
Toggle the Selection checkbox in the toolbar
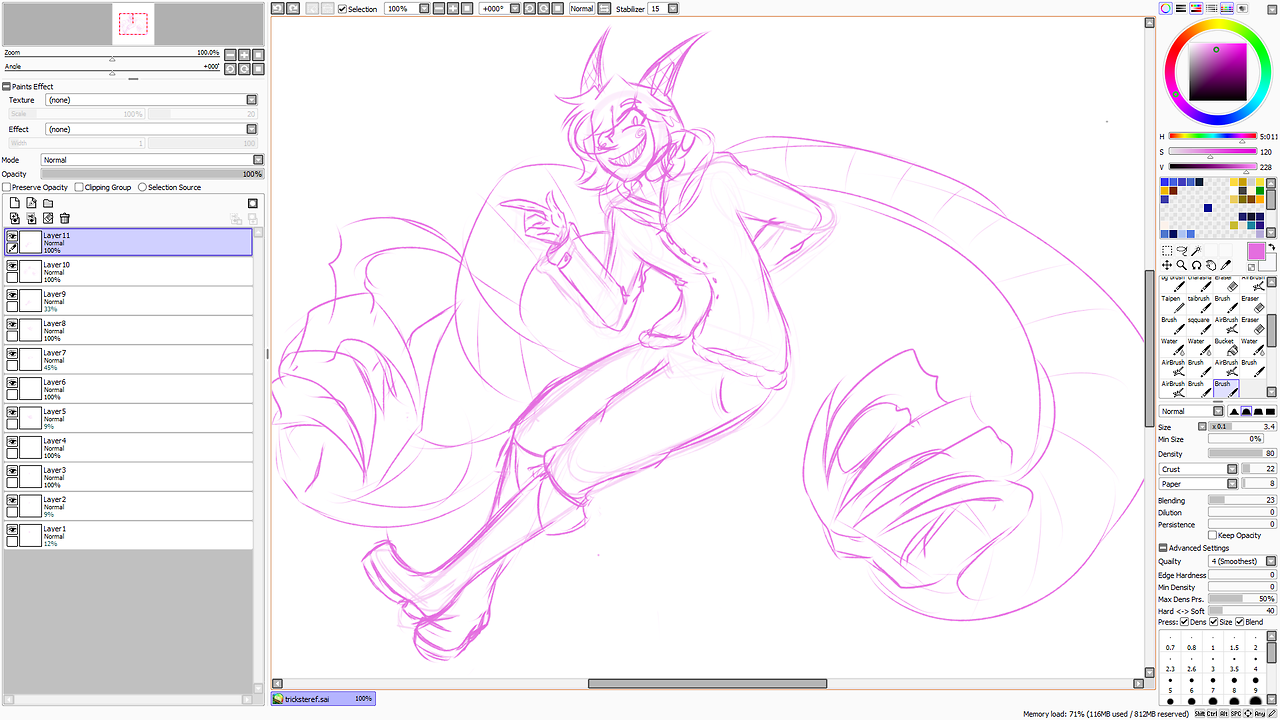[x=343, y=9]
